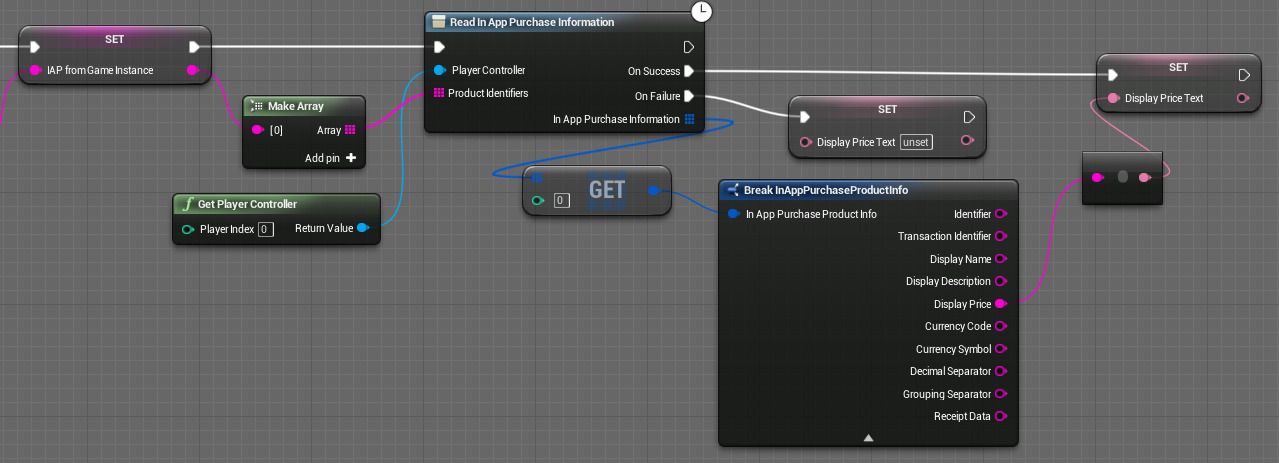1279x463 pixels.
Task: Click the Player Index input pin
Action: coord(188,229)
